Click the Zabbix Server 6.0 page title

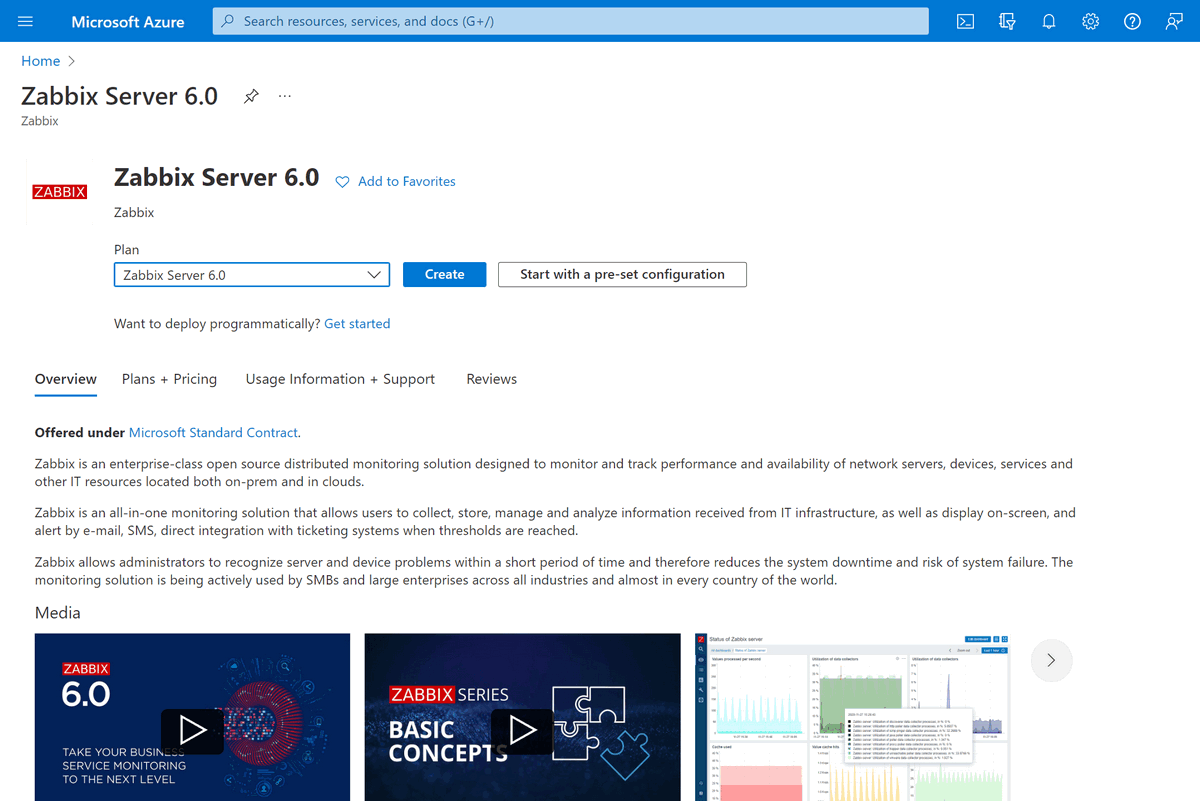click(120, 96)
